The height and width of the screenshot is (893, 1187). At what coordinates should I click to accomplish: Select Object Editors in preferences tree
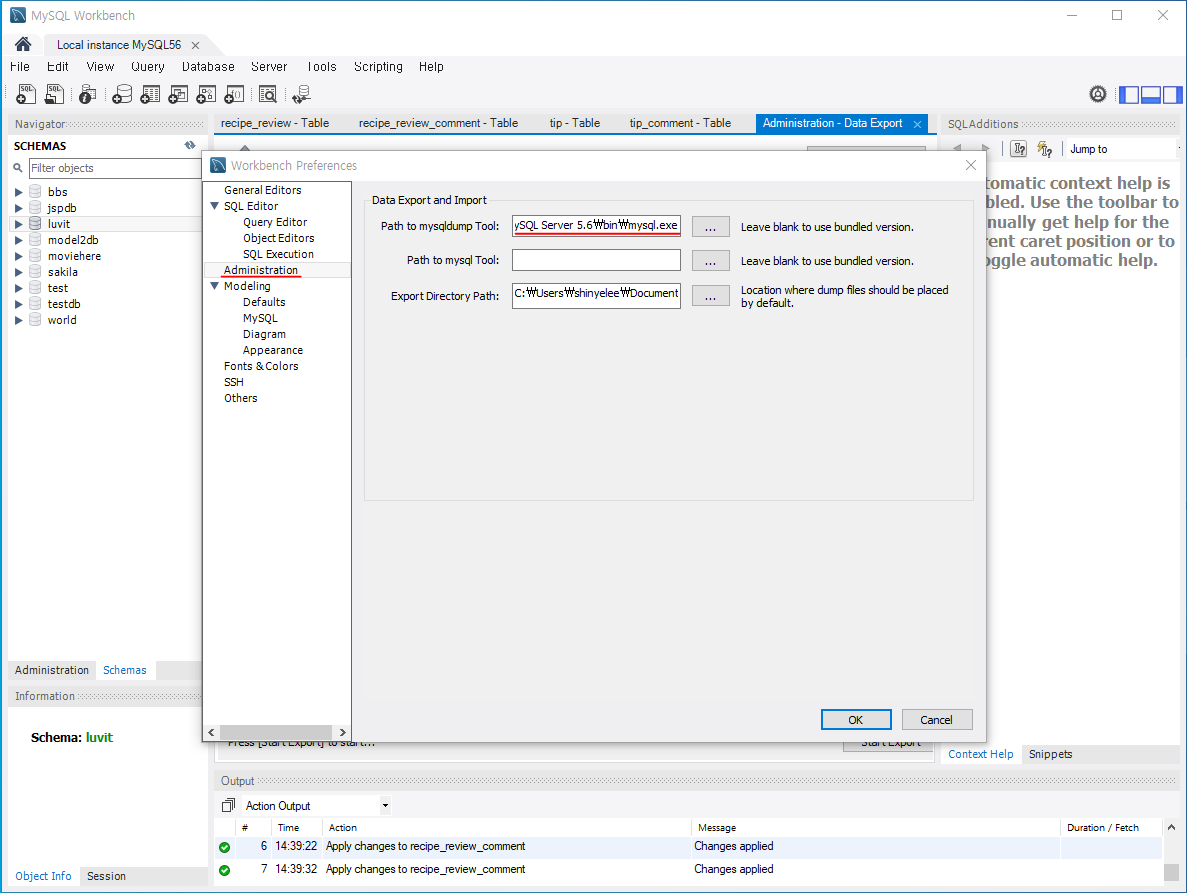[279, 238]
